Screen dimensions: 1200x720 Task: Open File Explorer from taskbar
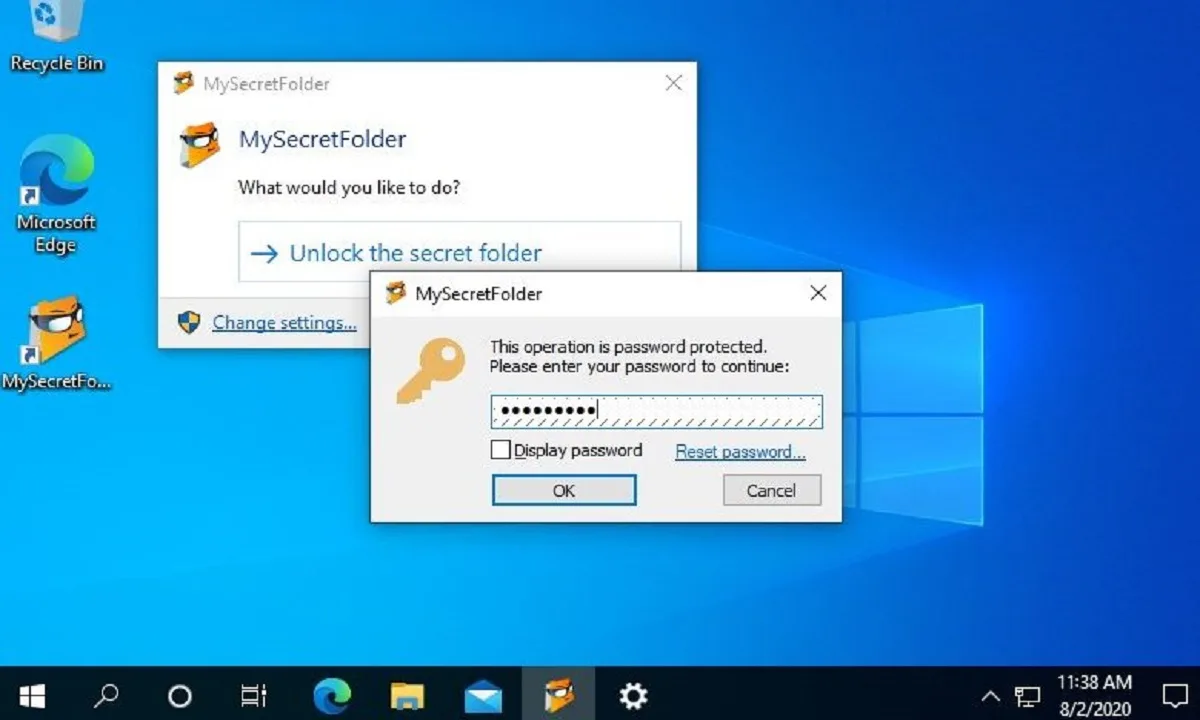tap(407, 695)
